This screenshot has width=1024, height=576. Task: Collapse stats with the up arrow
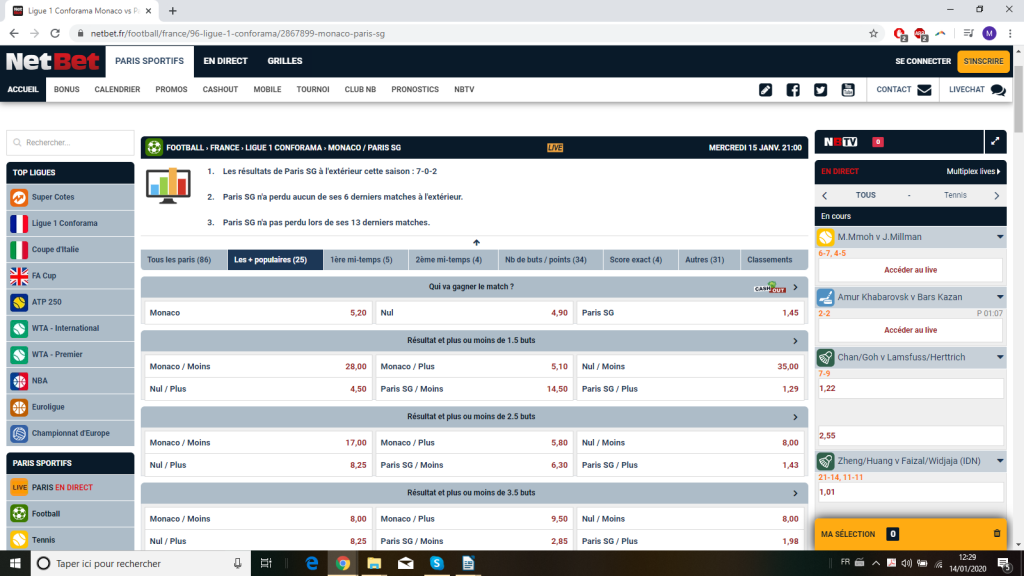click(x=476, y=242)
